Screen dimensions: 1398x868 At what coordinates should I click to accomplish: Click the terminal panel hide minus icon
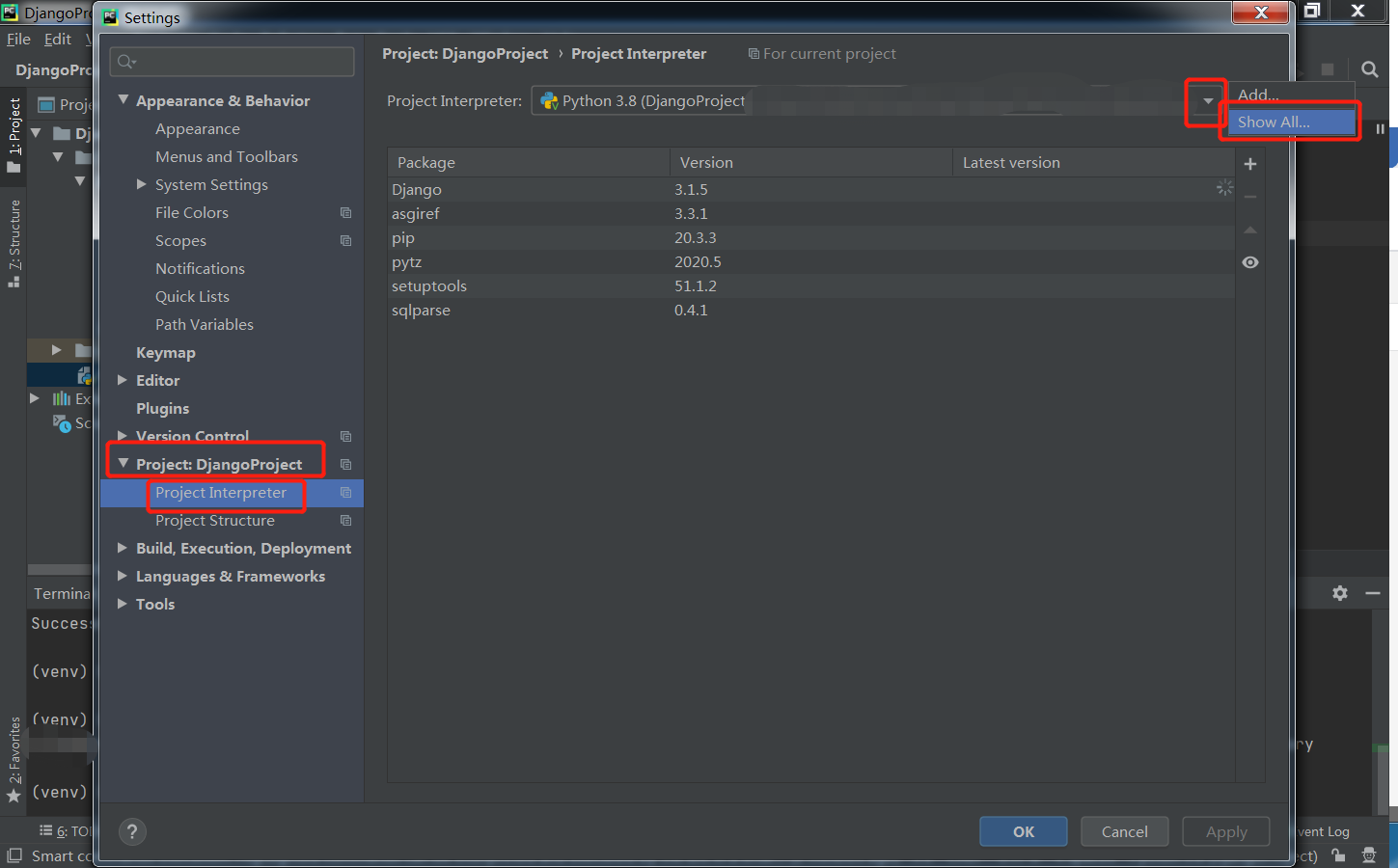point(1373,593)
